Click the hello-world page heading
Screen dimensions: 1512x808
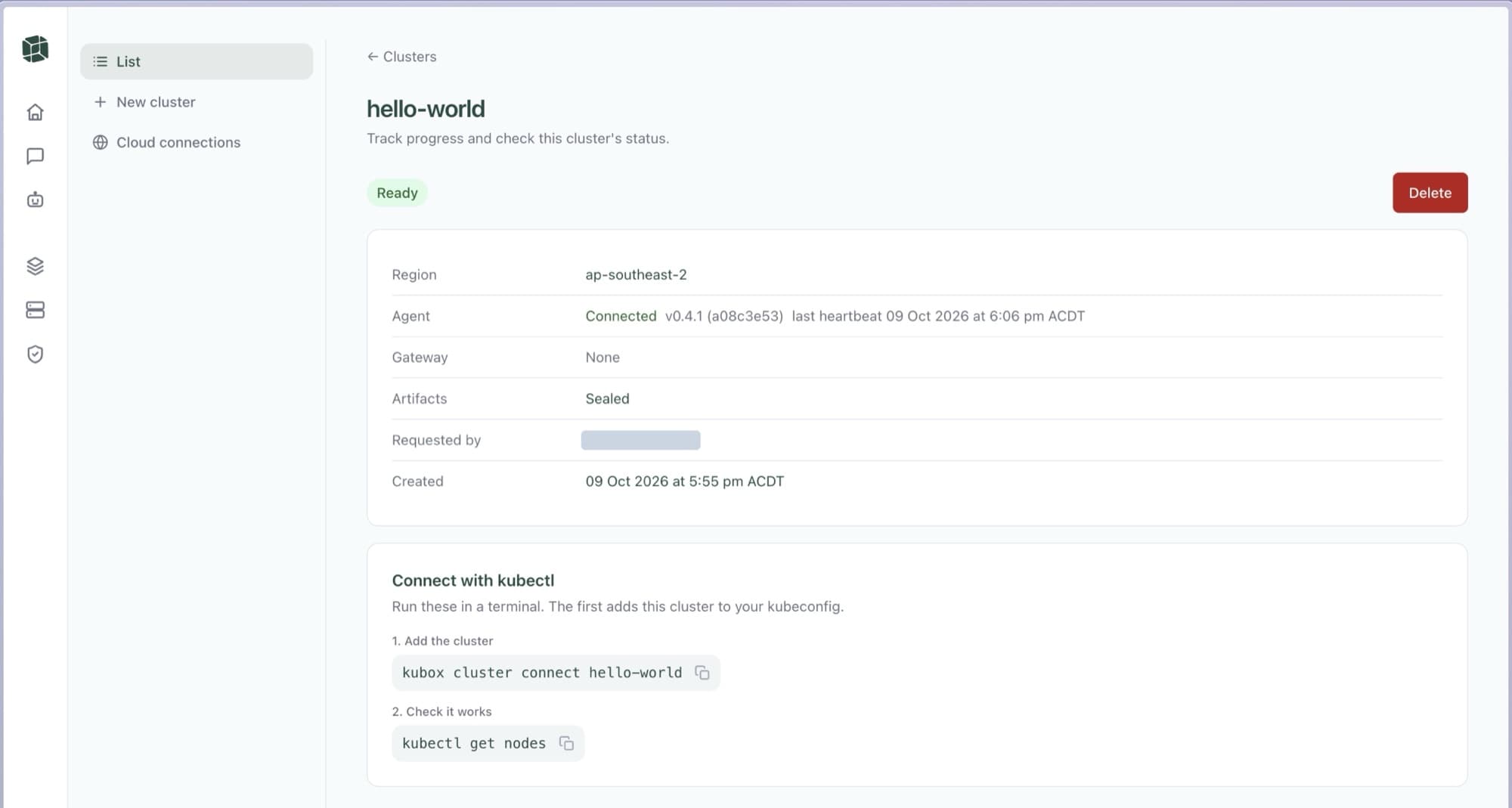pyautogui.click(x=426, y=109)
